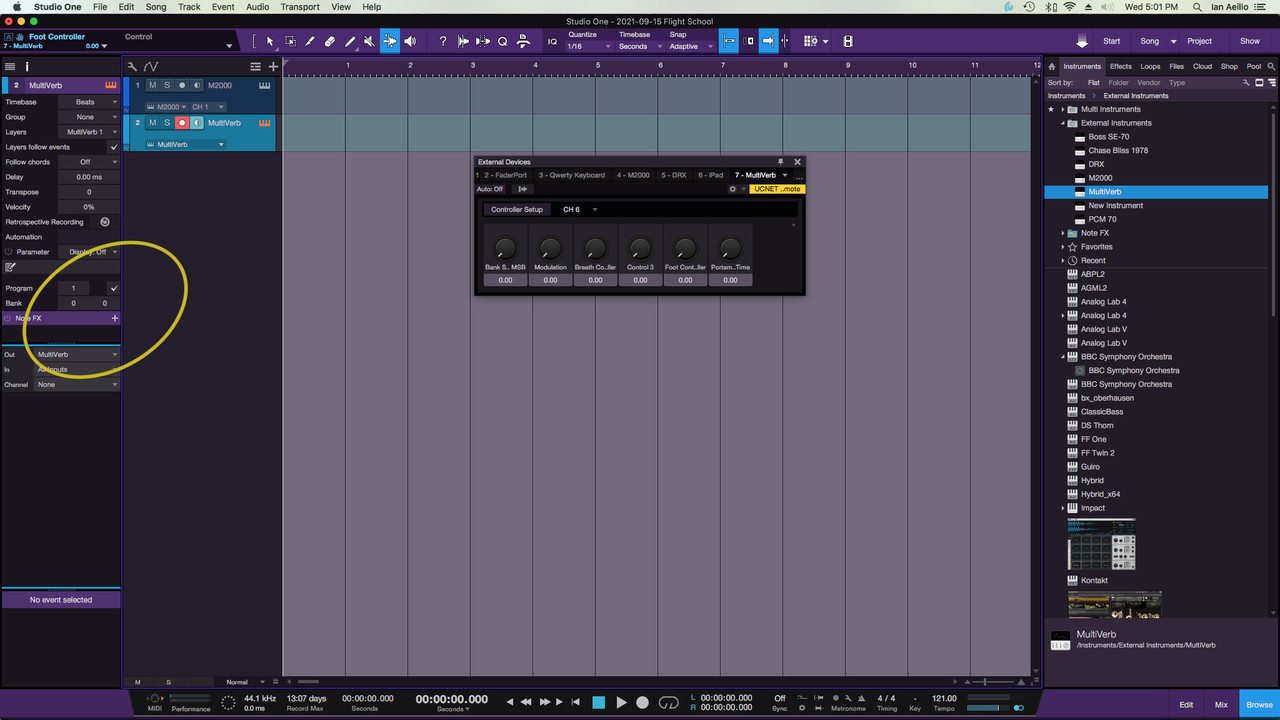Screen dimensions: 1280x720
Task: Click the UCNET remote button
Action: tap(777, 188)
